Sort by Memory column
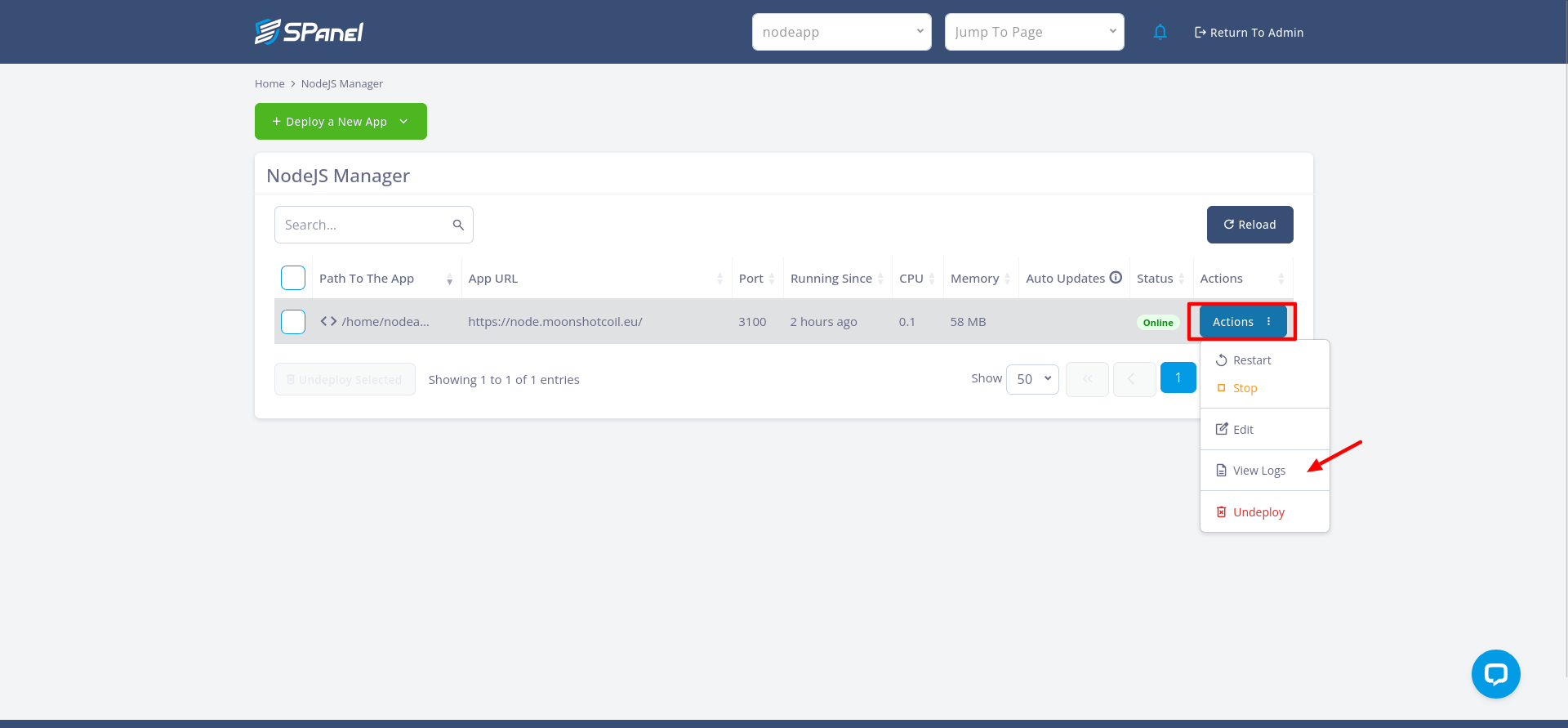The width and height of the screenshot is (1568, 728). (981, 279)
